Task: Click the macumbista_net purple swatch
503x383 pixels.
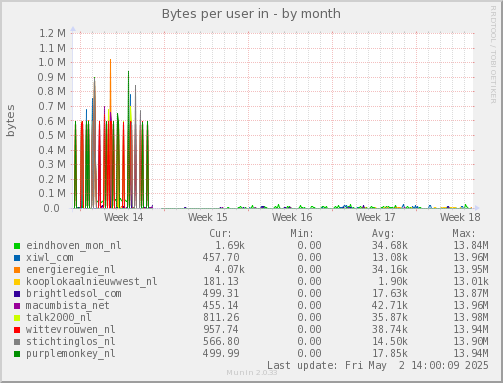Action: click(17, 306)
